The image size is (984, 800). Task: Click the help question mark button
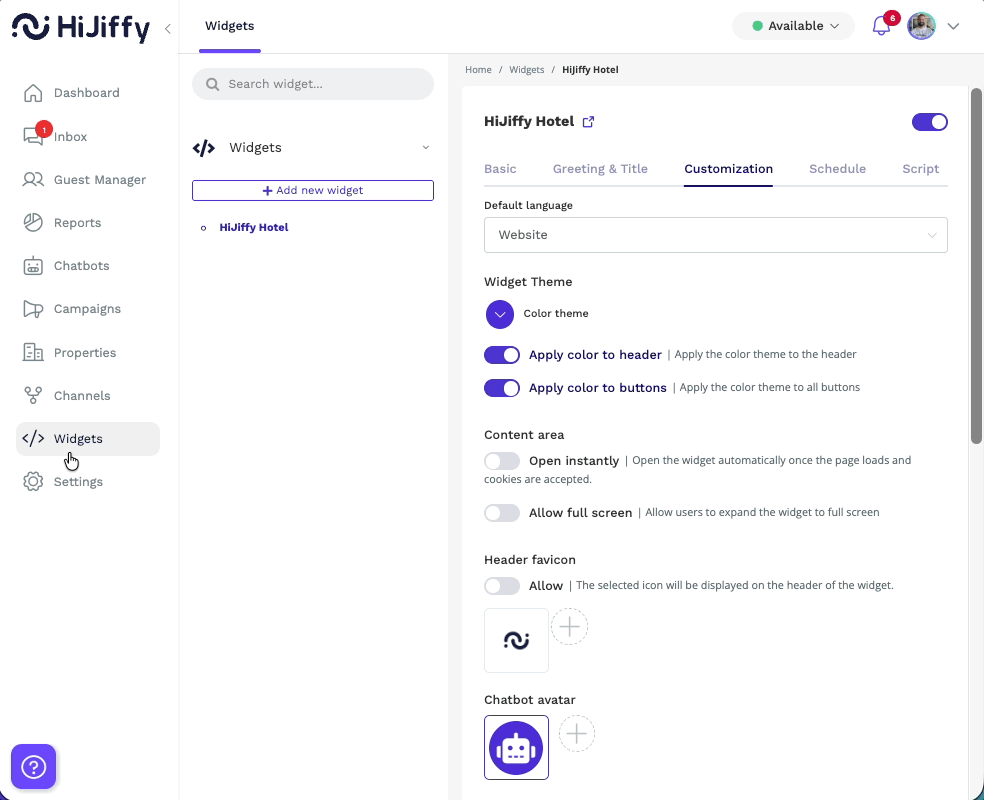click(x=34, y=767)
